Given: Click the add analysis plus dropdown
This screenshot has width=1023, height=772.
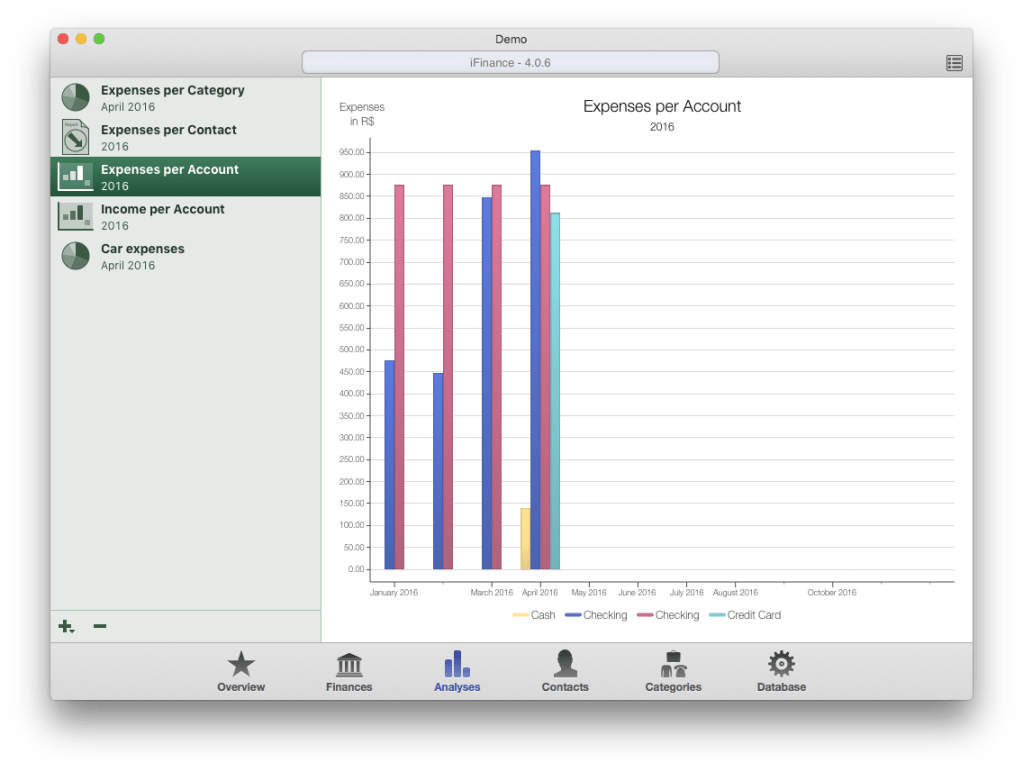Looking at the screenshot, I should click(x=66, y=627).
